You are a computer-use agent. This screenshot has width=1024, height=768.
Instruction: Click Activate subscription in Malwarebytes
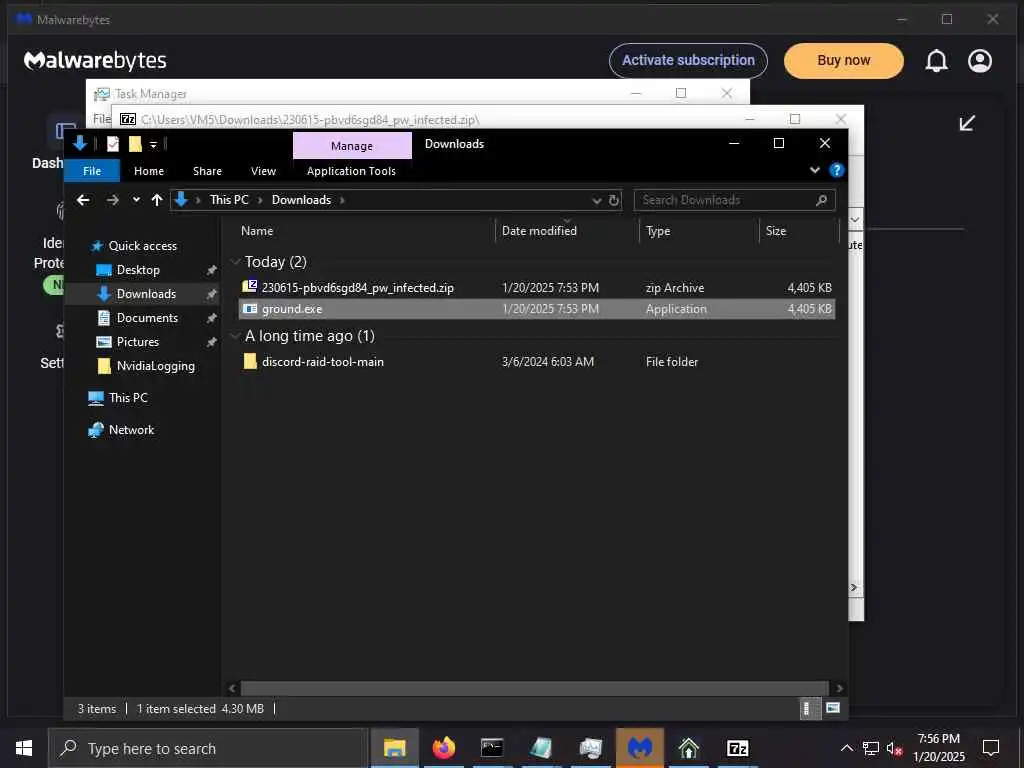coord(688,60)
